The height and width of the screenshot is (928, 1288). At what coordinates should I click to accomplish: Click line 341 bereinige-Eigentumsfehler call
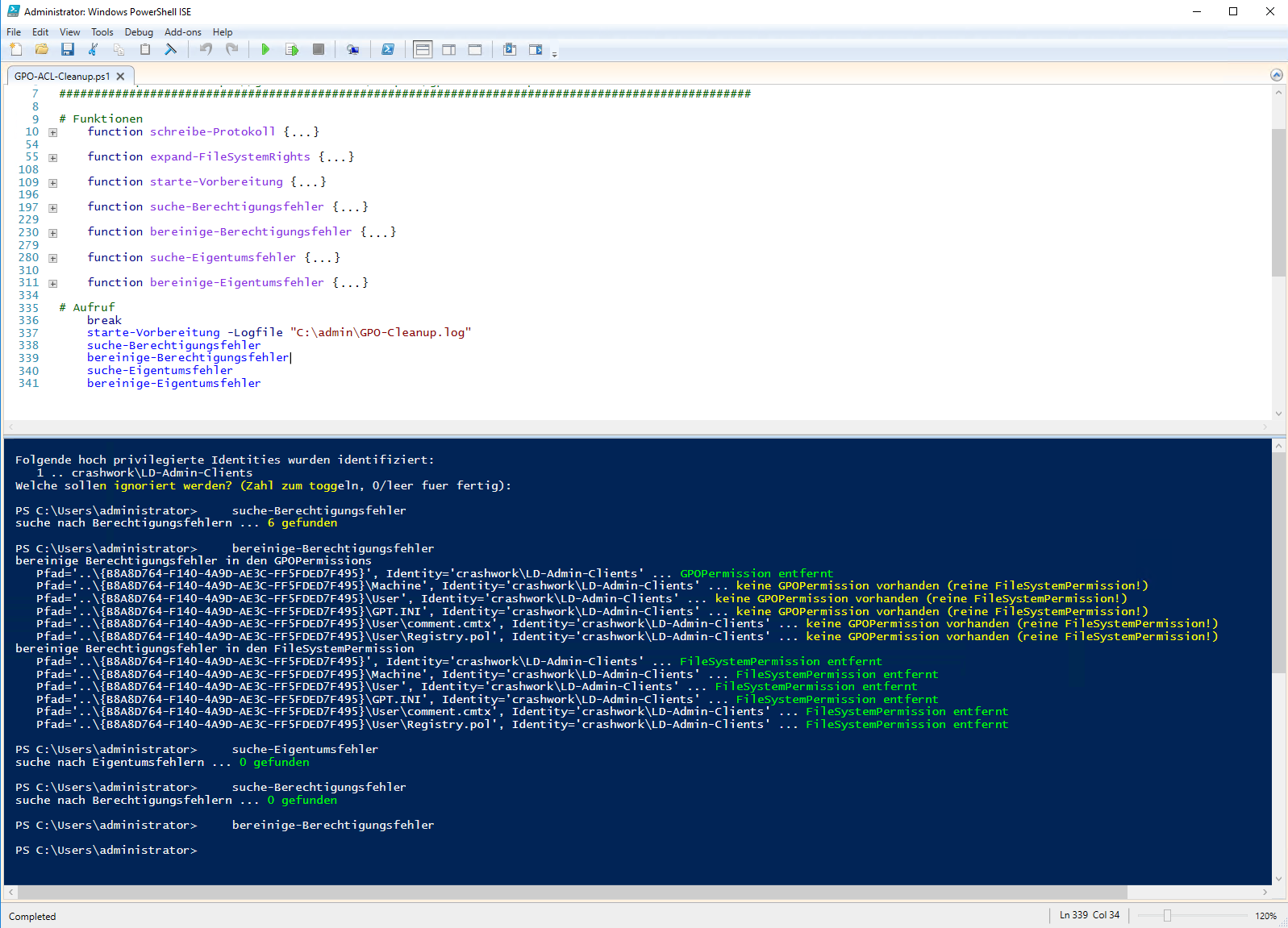pyautogui.click(x=174, y=383)
